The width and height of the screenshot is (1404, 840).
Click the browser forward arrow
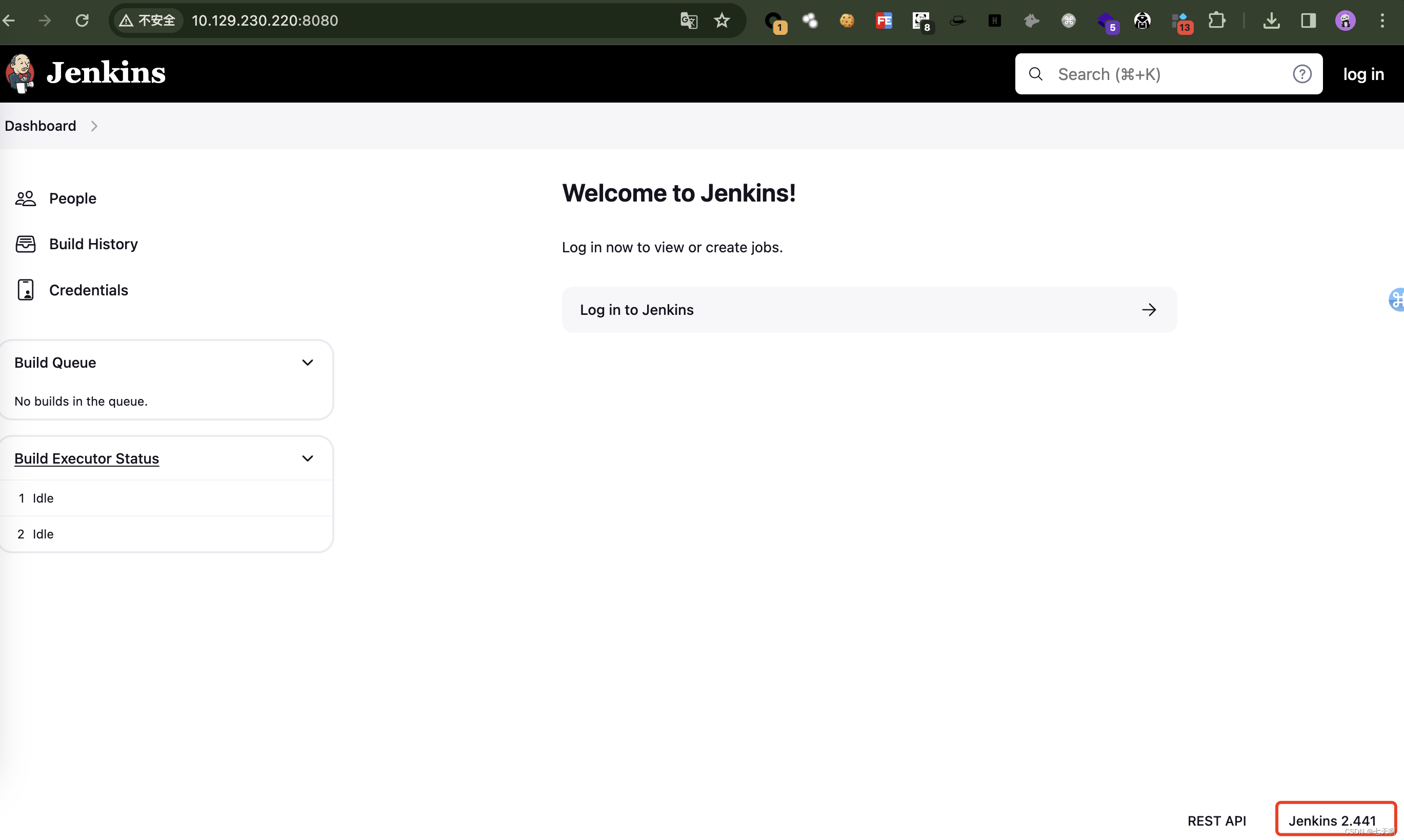(x=45, y=21)
